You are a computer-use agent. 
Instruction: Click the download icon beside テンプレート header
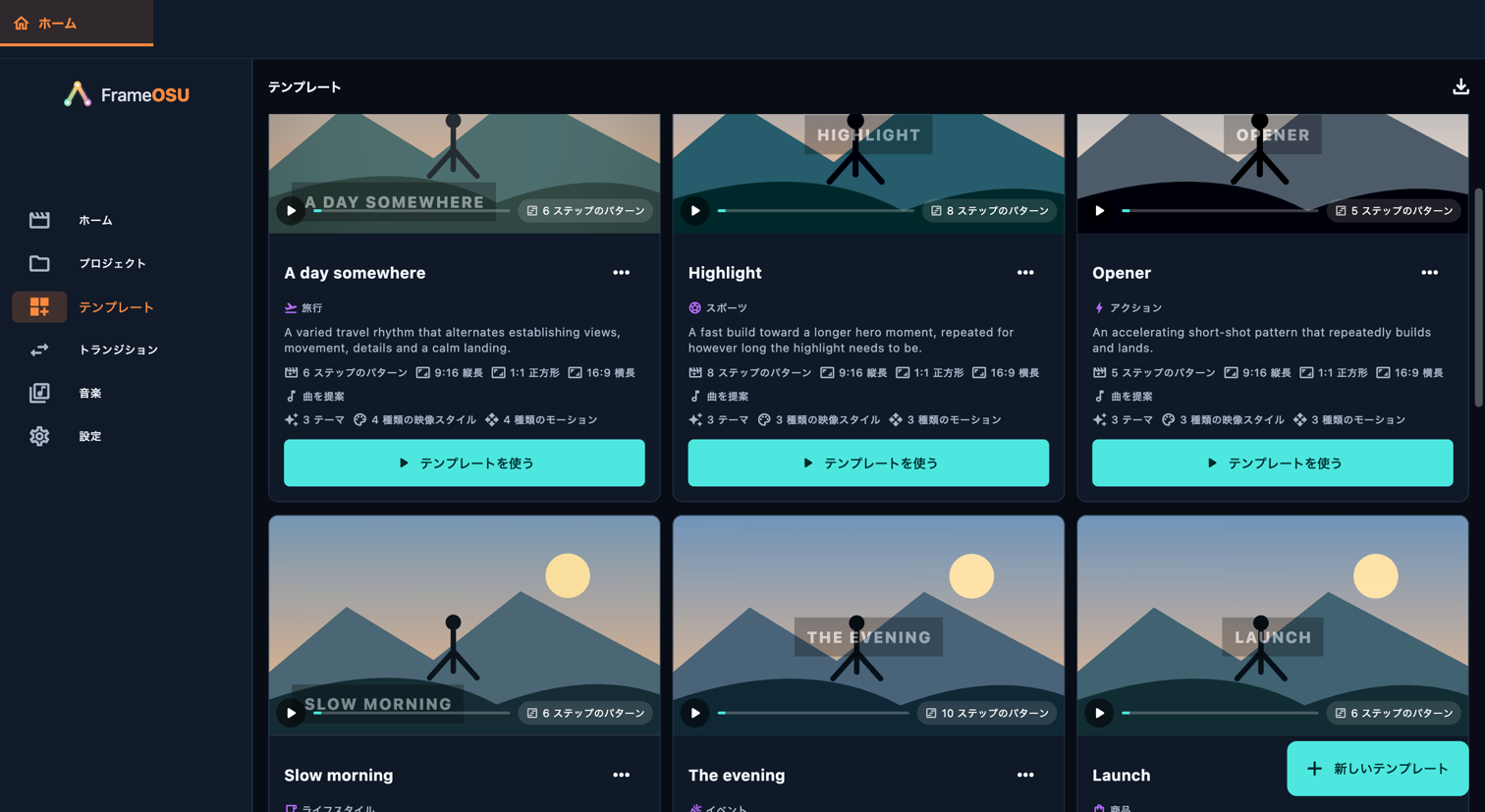(1460, 86)
